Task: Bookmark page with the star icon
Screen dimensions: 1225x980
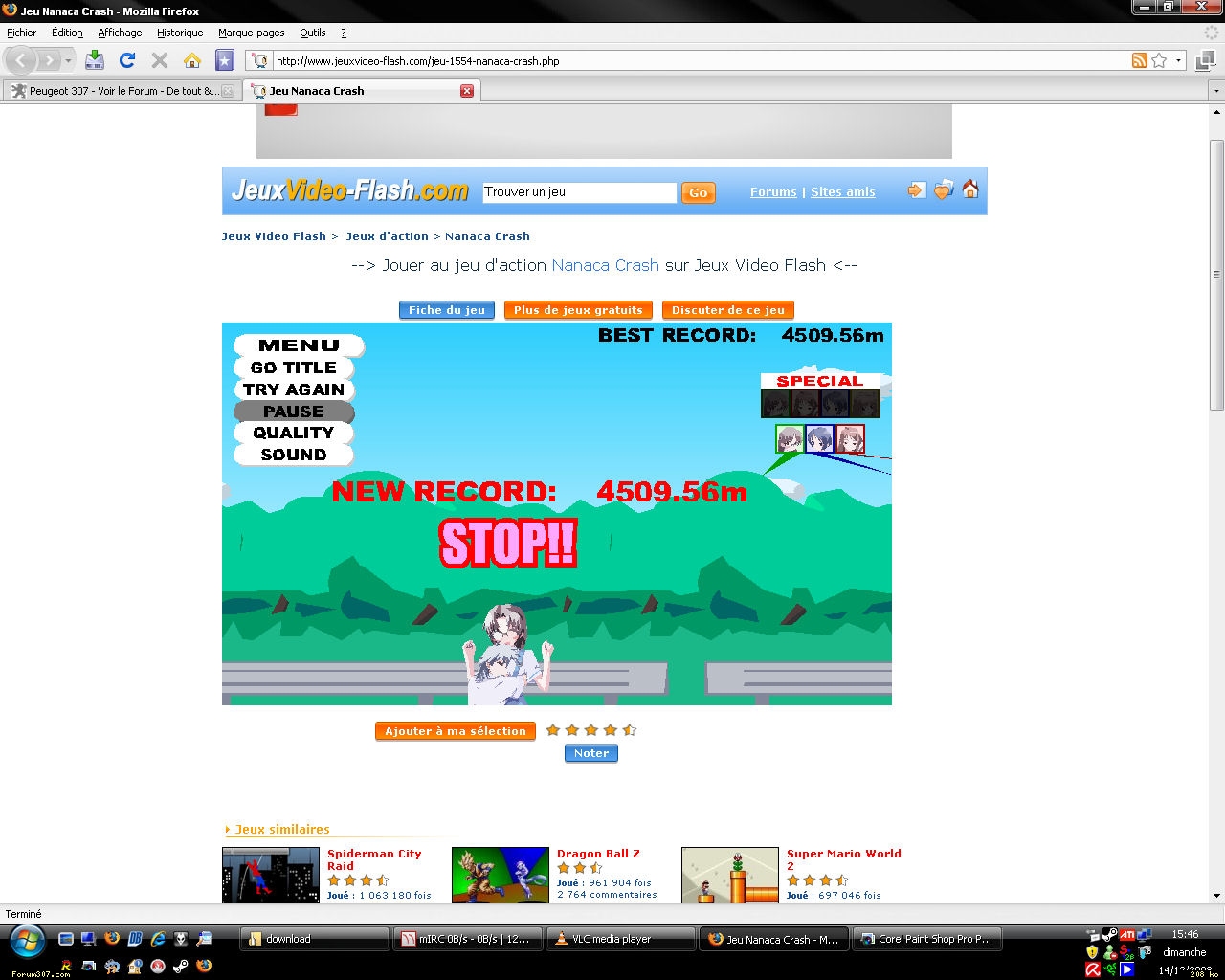Action: coord(1159,60)
